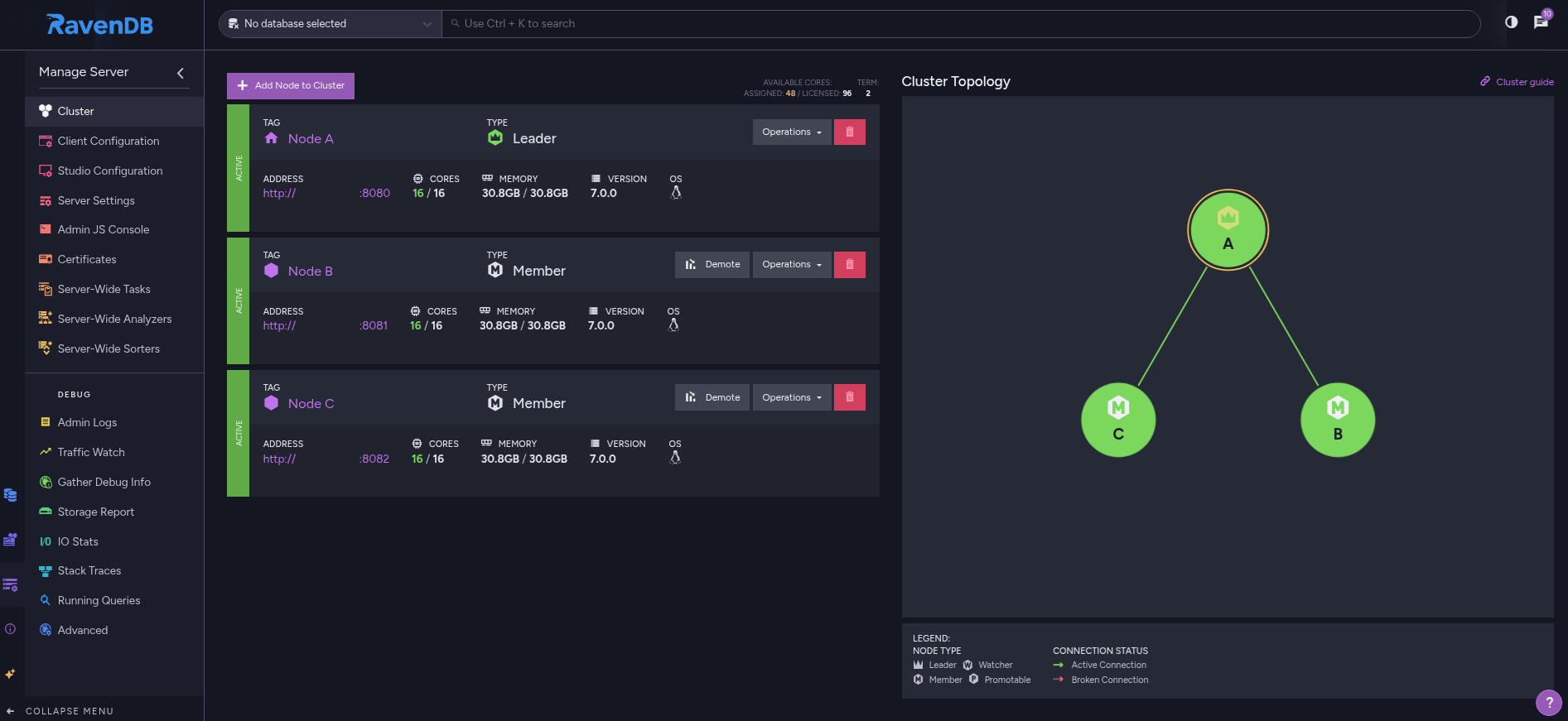Click the Node A home icon
The image size is (1568, 721).
[x=271, y=138]
